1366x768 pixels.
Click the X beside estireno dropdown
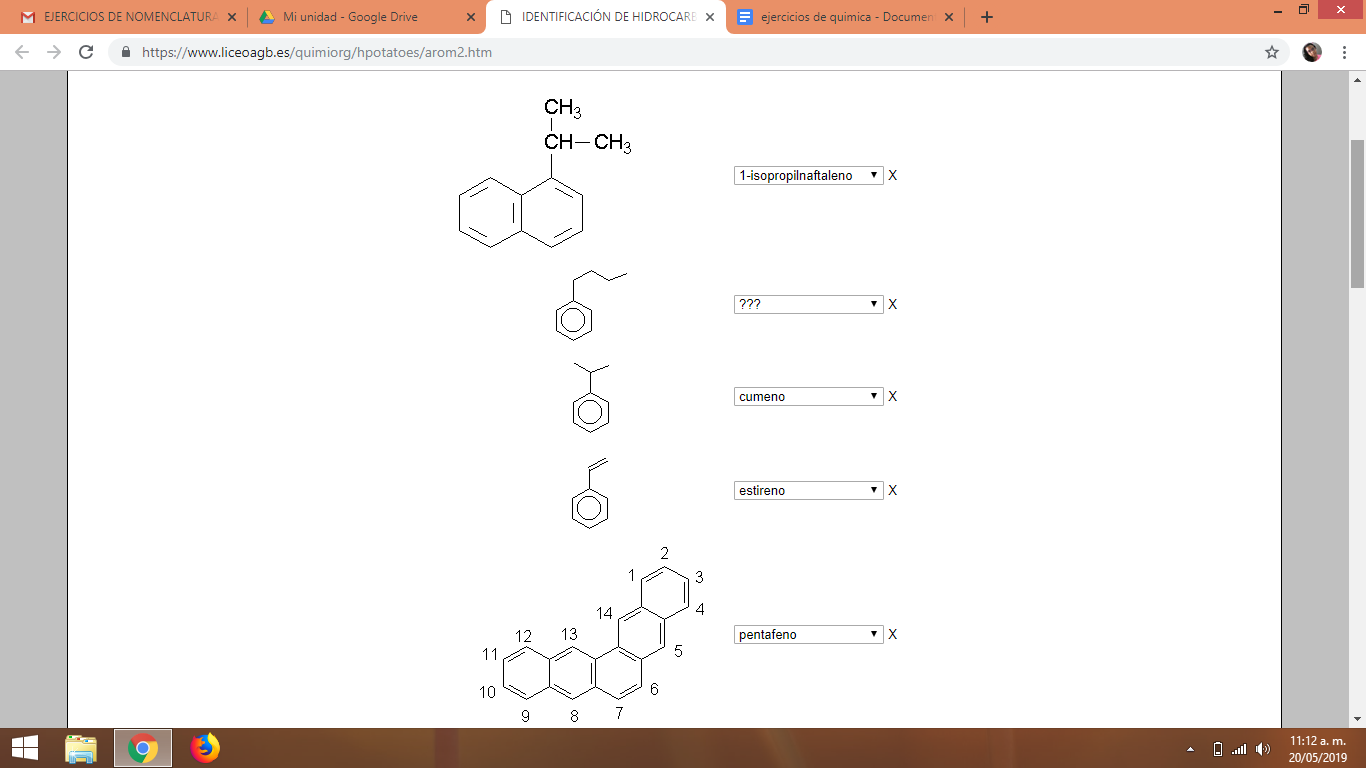[x=893, y=490]
